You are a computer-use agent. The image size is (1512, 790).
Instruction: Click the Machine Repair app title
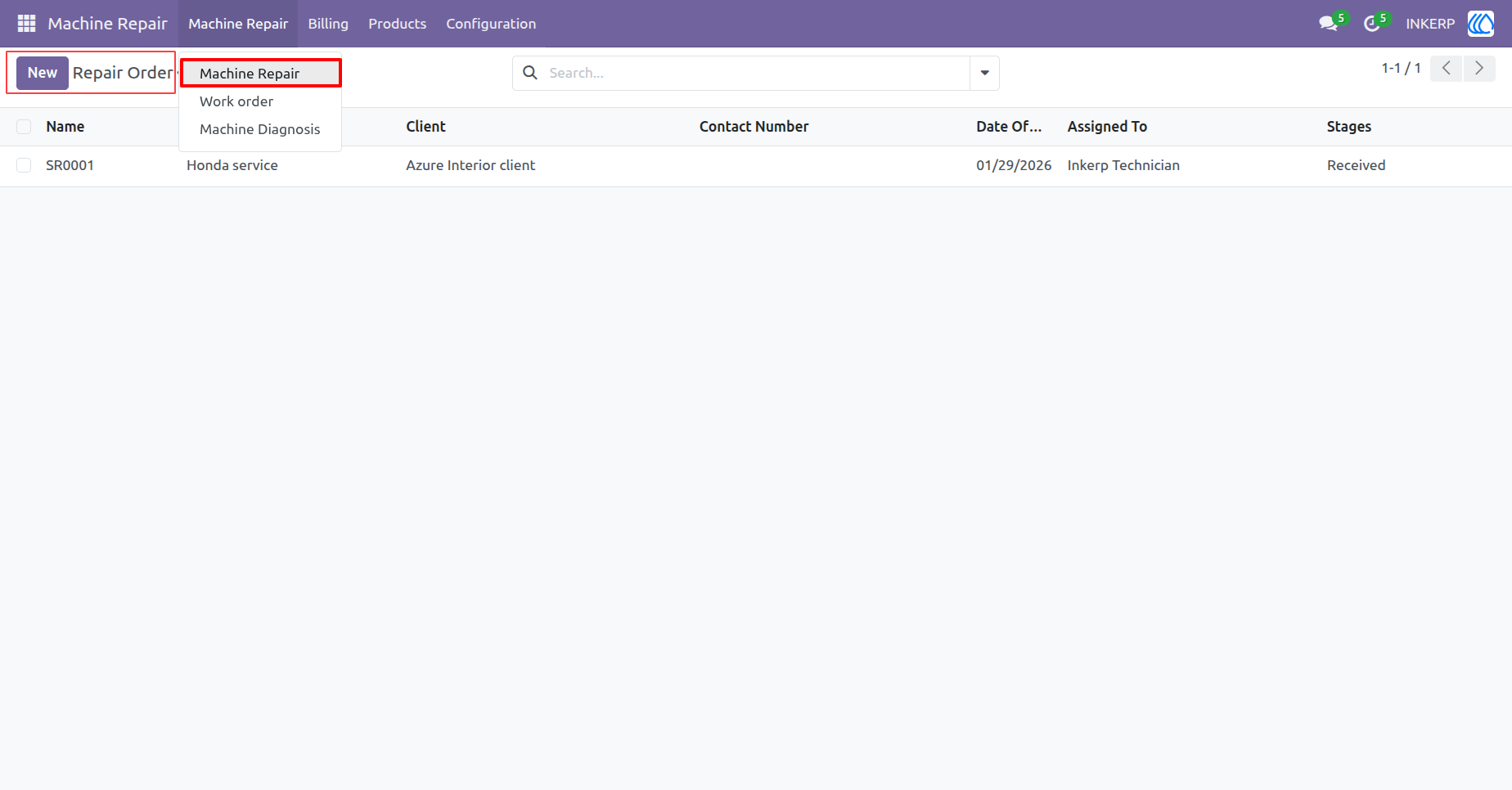click(x=107, y=24)
